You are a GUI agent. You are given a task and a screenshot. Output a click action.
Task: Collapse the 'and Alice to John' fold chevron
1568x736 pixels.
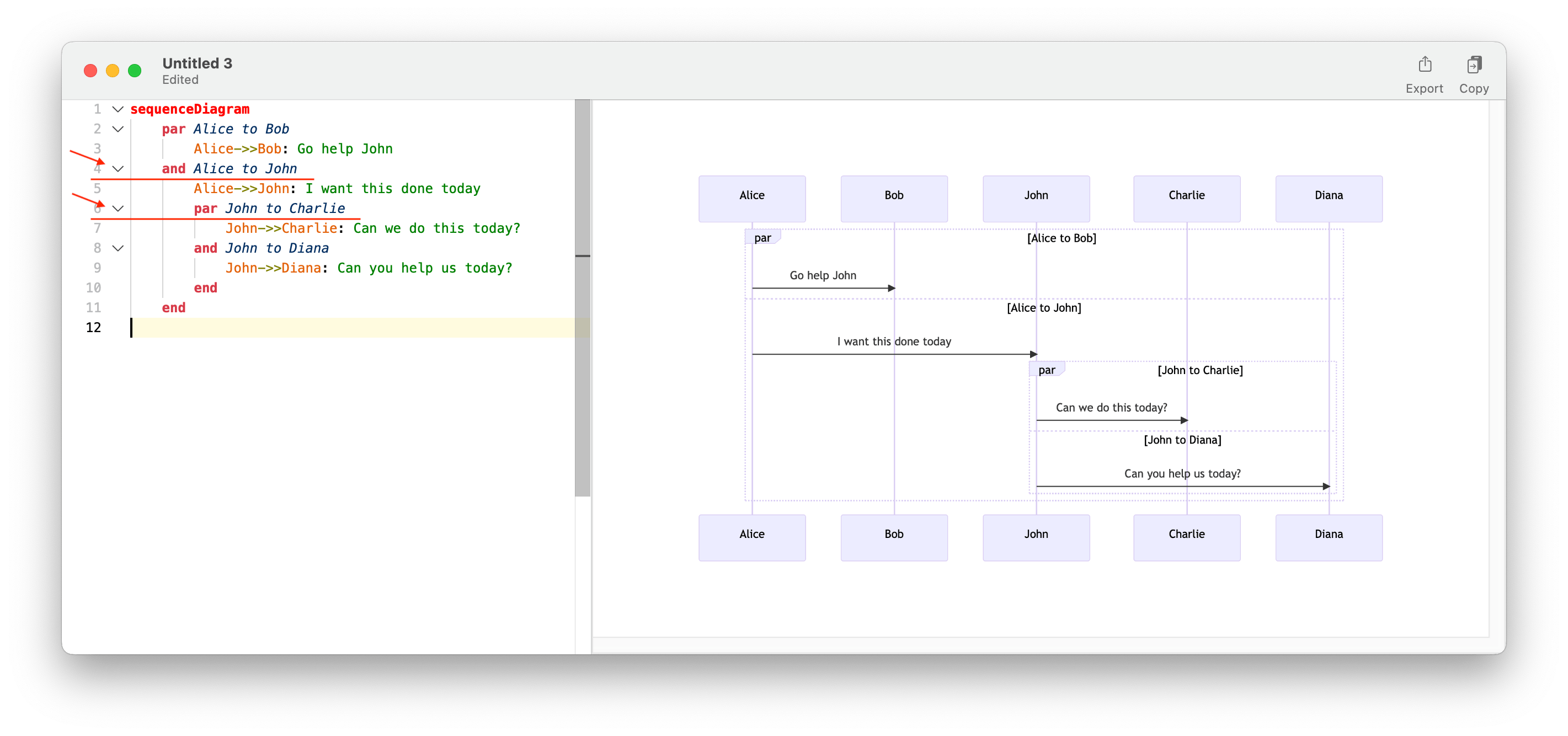point(118,169)
